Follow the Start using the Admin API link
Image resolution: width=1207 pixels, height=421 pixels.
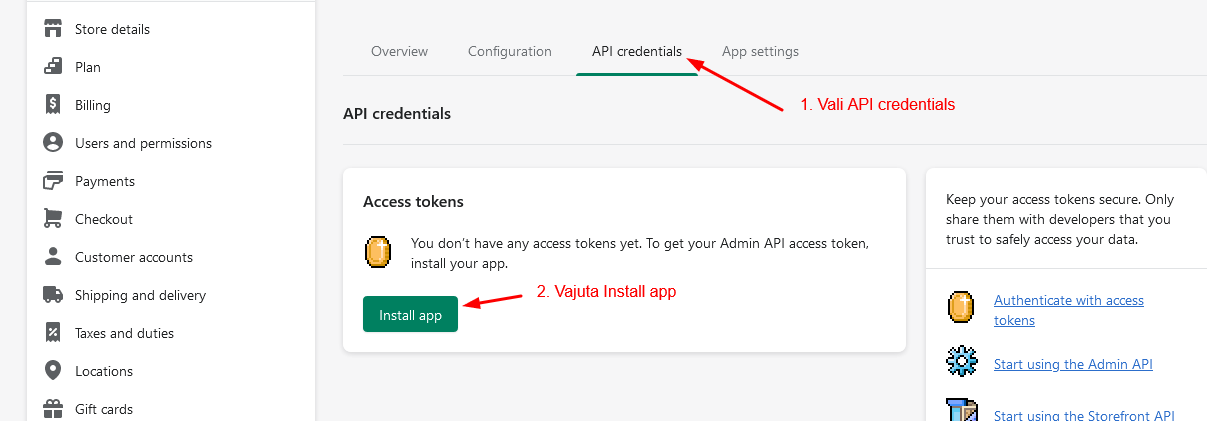(1073, 364)
